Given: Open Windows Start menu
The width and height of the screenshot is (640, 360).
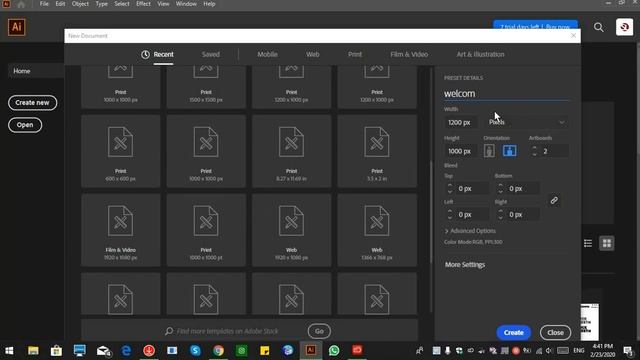Looking at the screenshot, I should [9, 351].
